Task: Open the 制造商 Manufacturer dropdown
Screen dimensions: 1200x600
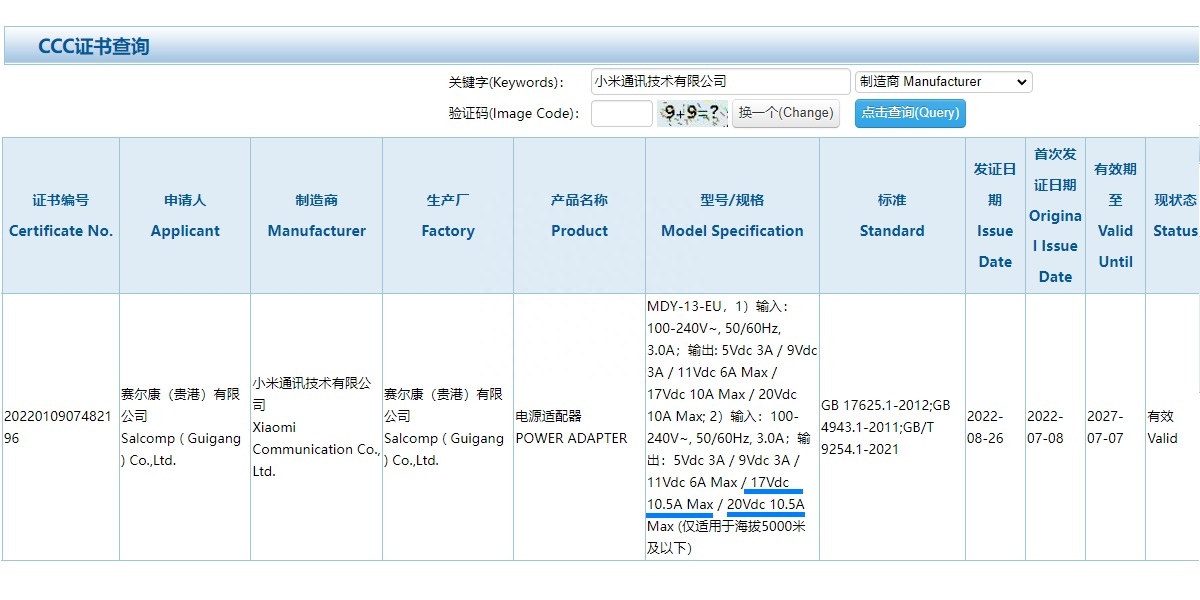Action: [940, 81]
